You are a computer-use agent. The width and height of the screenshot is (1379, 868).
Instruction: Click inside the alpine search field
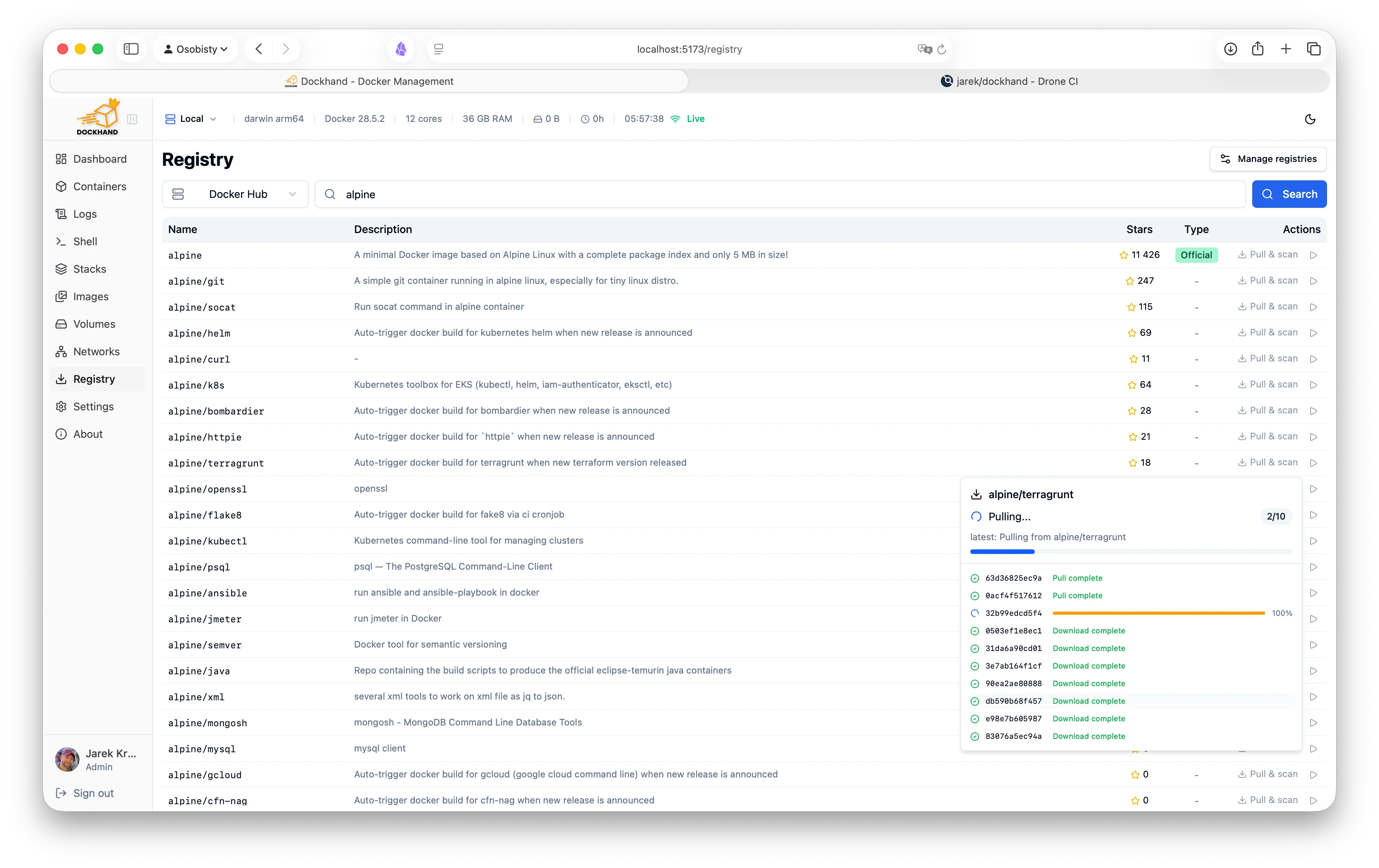pyautogui.click(x=573, y=194)
